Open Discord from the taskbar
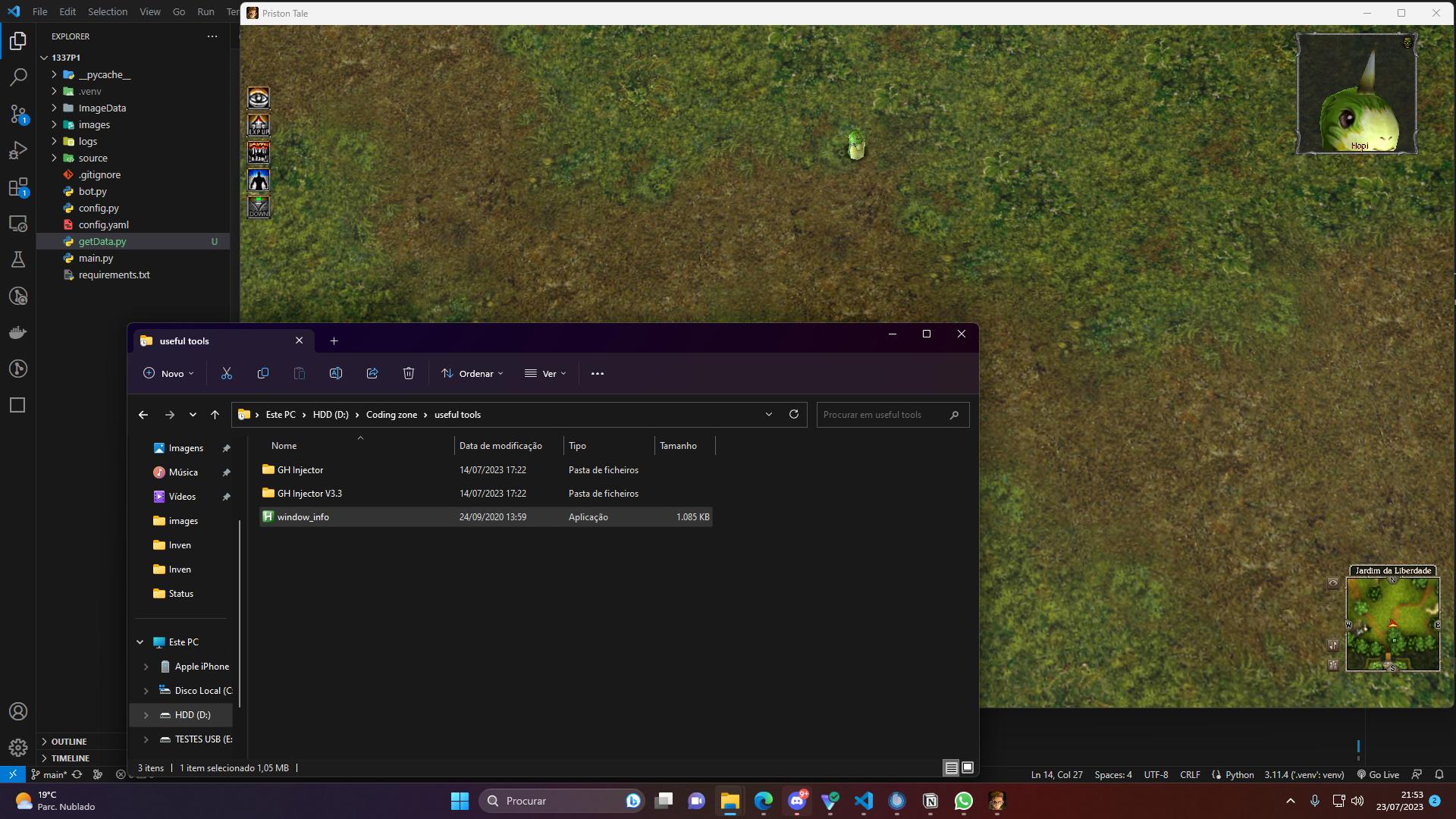 797,801
